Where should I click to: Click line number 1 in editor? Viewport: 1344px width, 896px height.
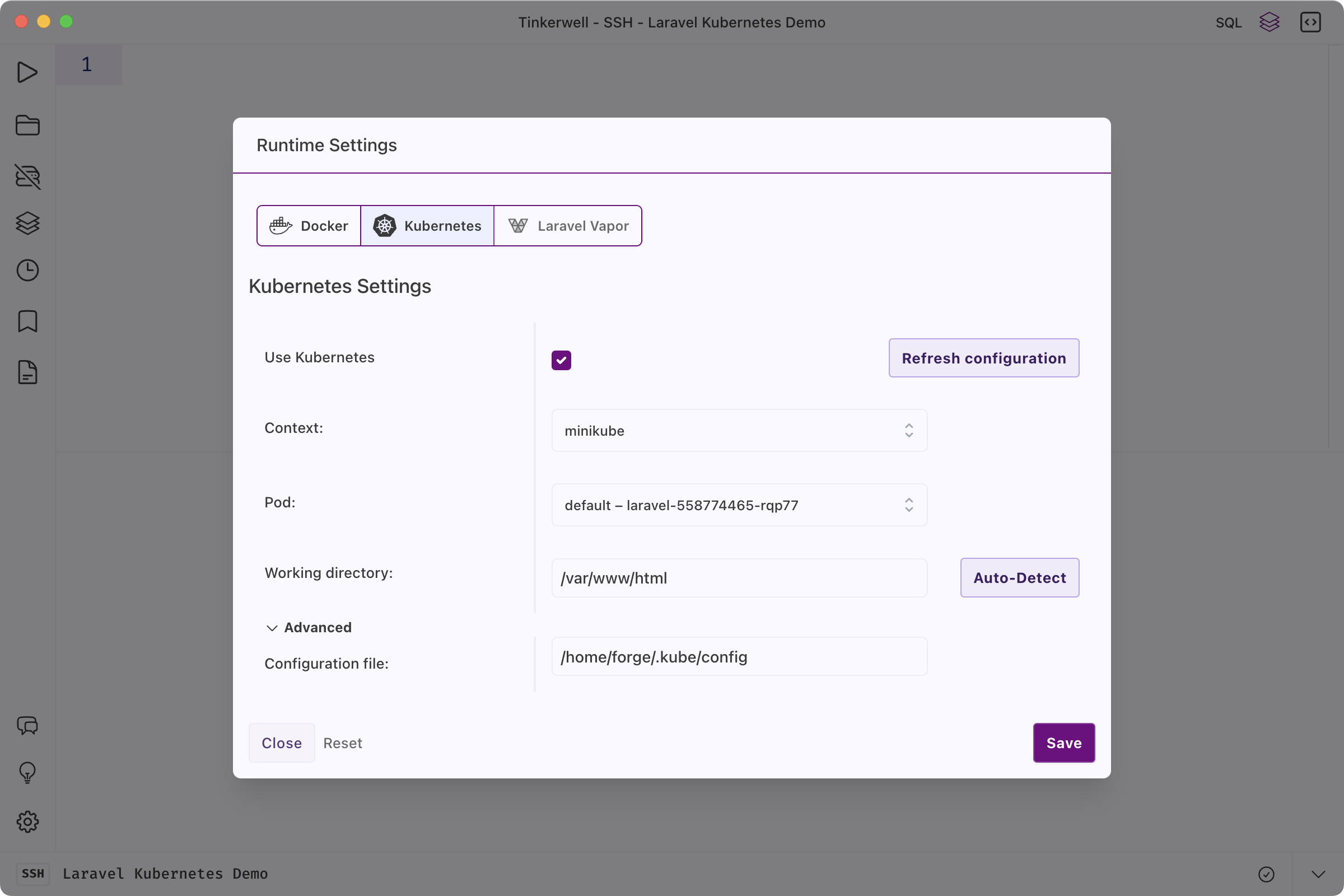(x=87, y=64)
